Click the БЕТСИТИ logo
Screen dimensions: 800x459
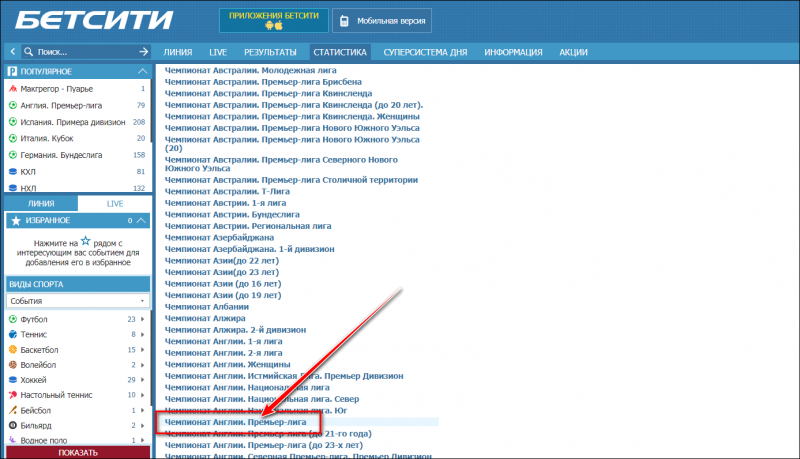94,20
